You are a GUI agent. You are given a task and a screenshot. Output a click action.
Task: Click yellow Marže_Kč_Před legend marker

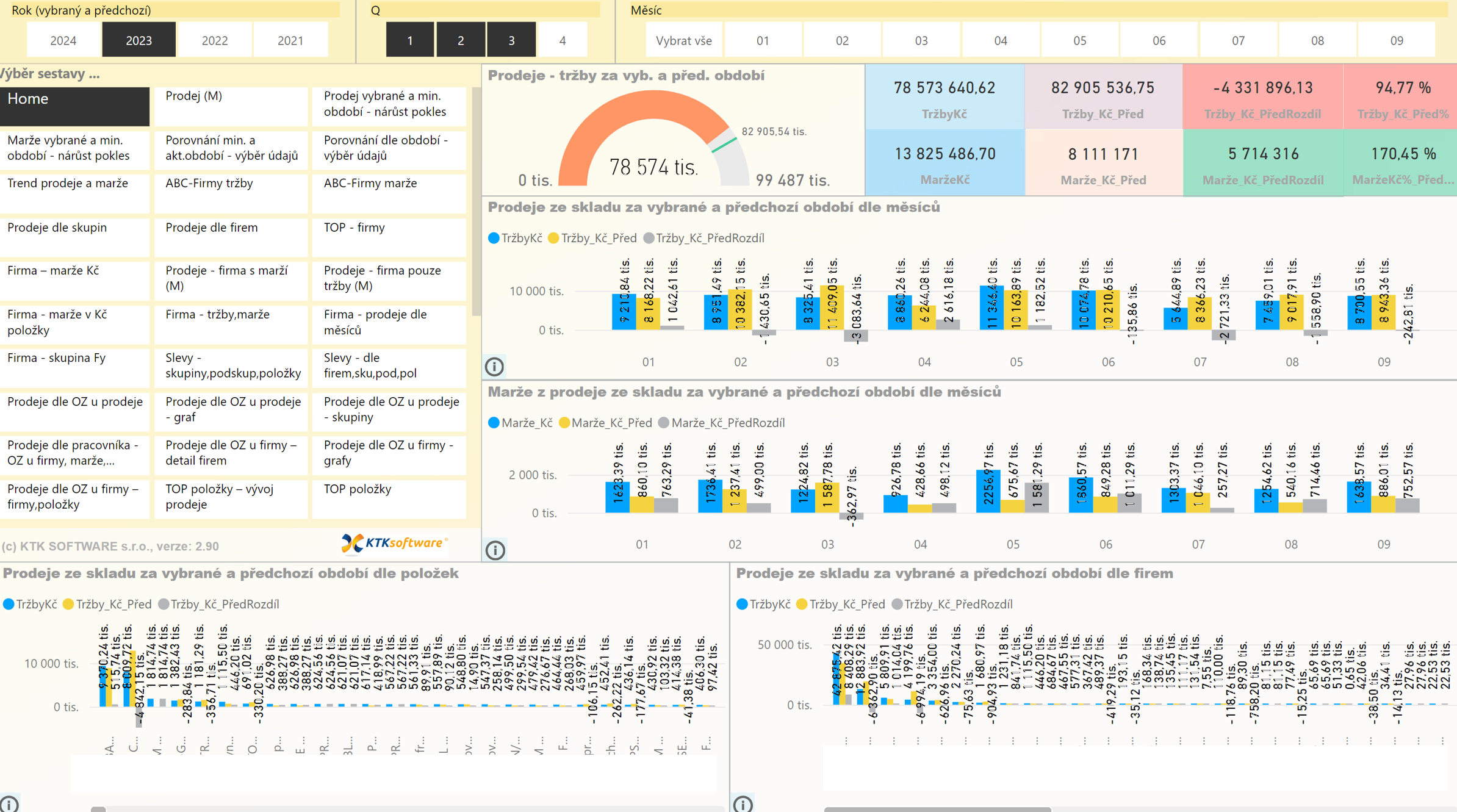[x=564, y=423]
